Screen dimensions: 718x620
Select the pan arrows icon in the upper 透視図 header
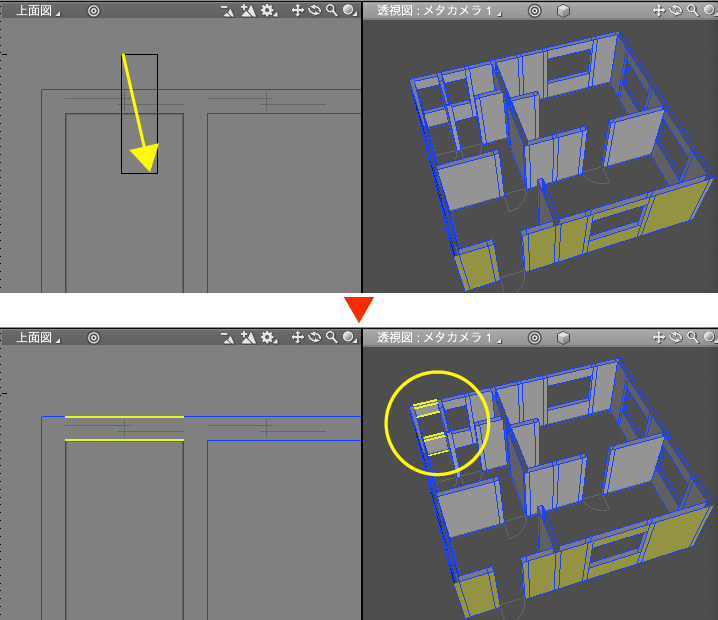(658, 11)
